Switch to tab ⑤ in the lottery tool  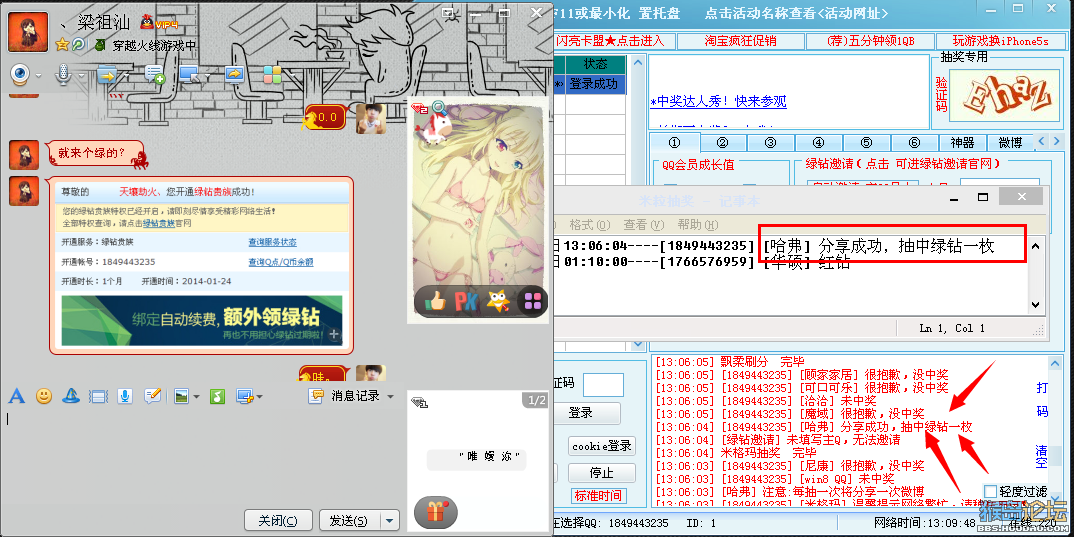click(866, 142)
